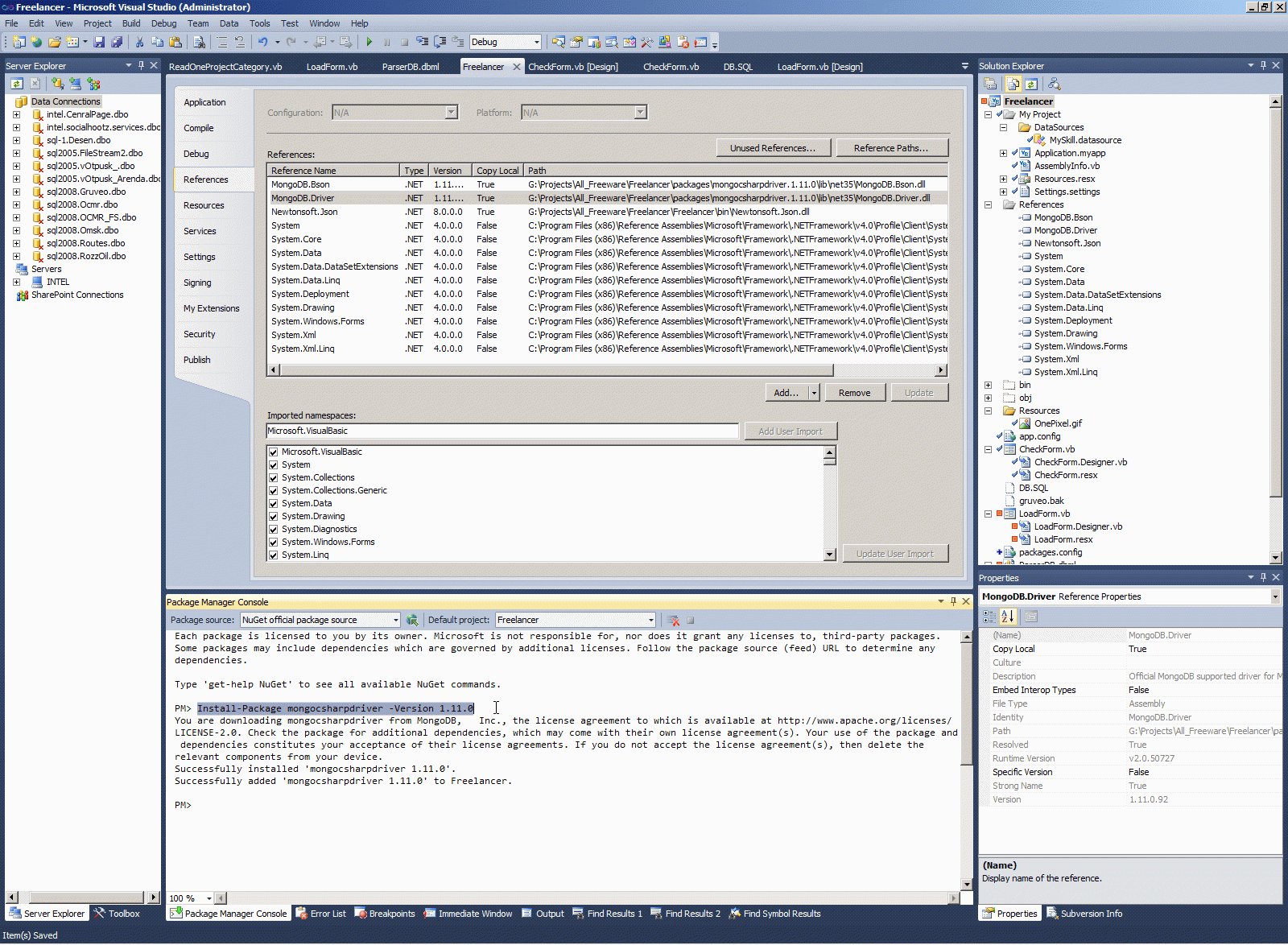Viewport: 1288px width, 945px height.
Task: Click Alphabetical sort icon in Properties panel
Action: (x=1008, y=617)
